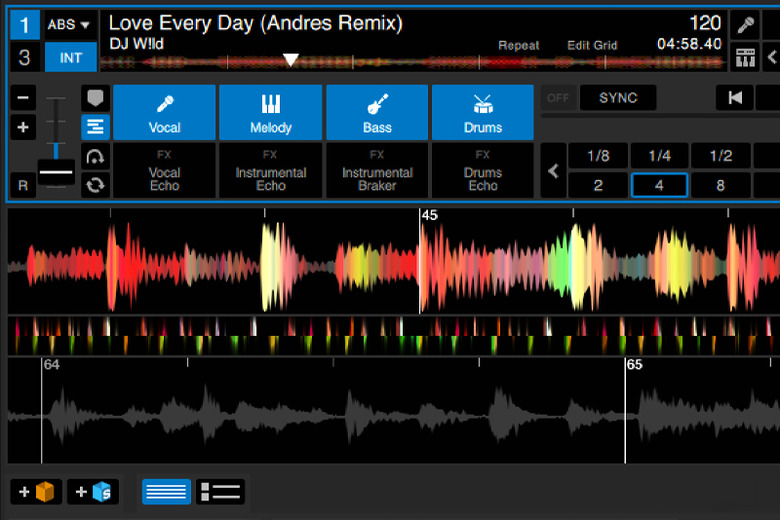The height and width of the screenshot is (520, 780).
Task: Select the 1/8 beat loop size
Action: coord(598,156)
